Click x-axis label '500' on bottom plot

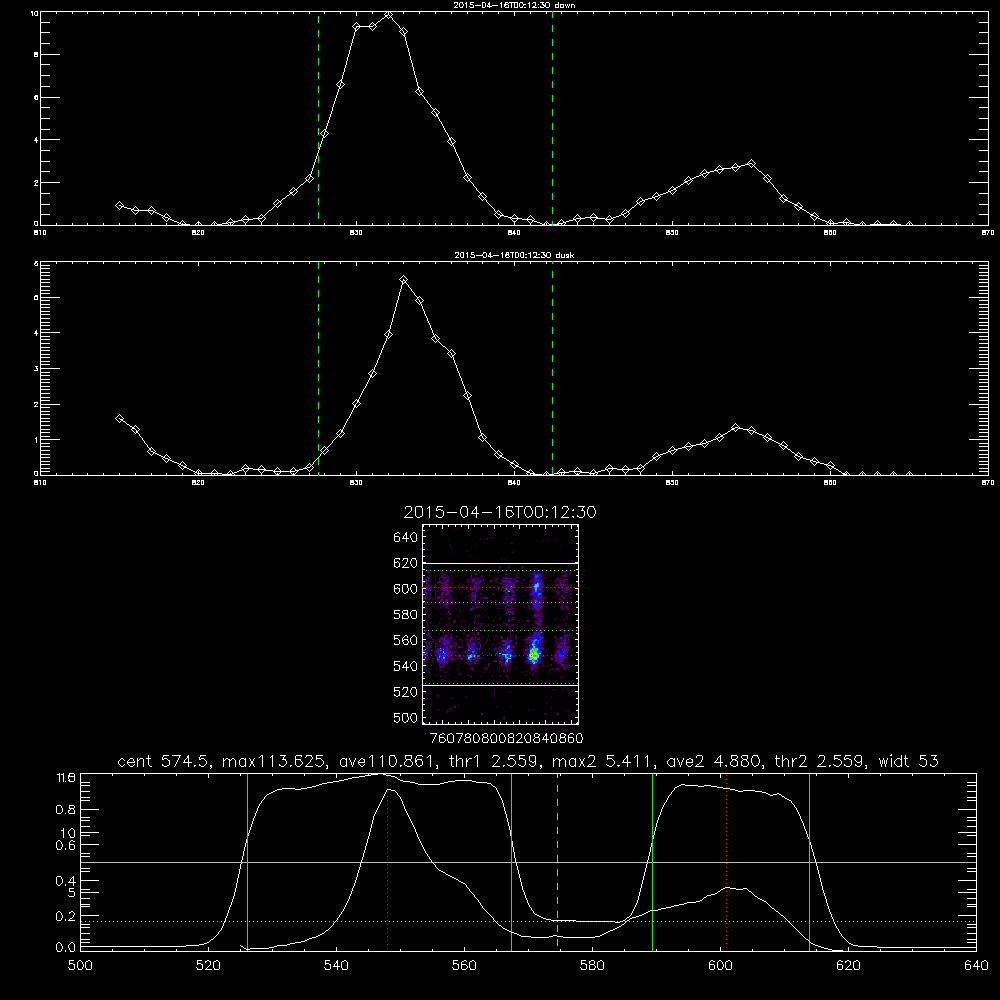[80, 965]
